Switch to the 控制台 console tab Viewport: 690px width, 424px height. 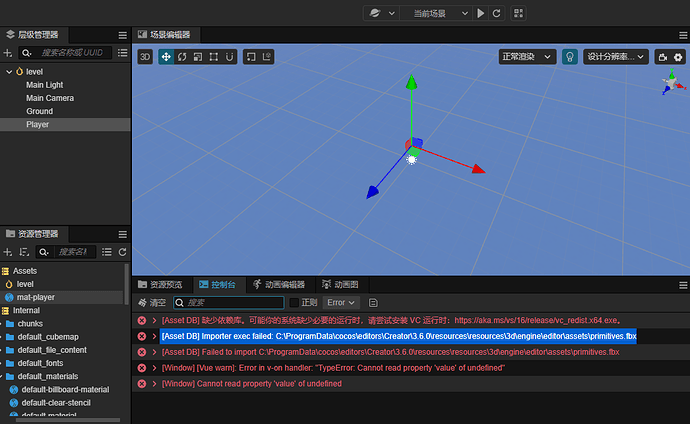point(217,285)
